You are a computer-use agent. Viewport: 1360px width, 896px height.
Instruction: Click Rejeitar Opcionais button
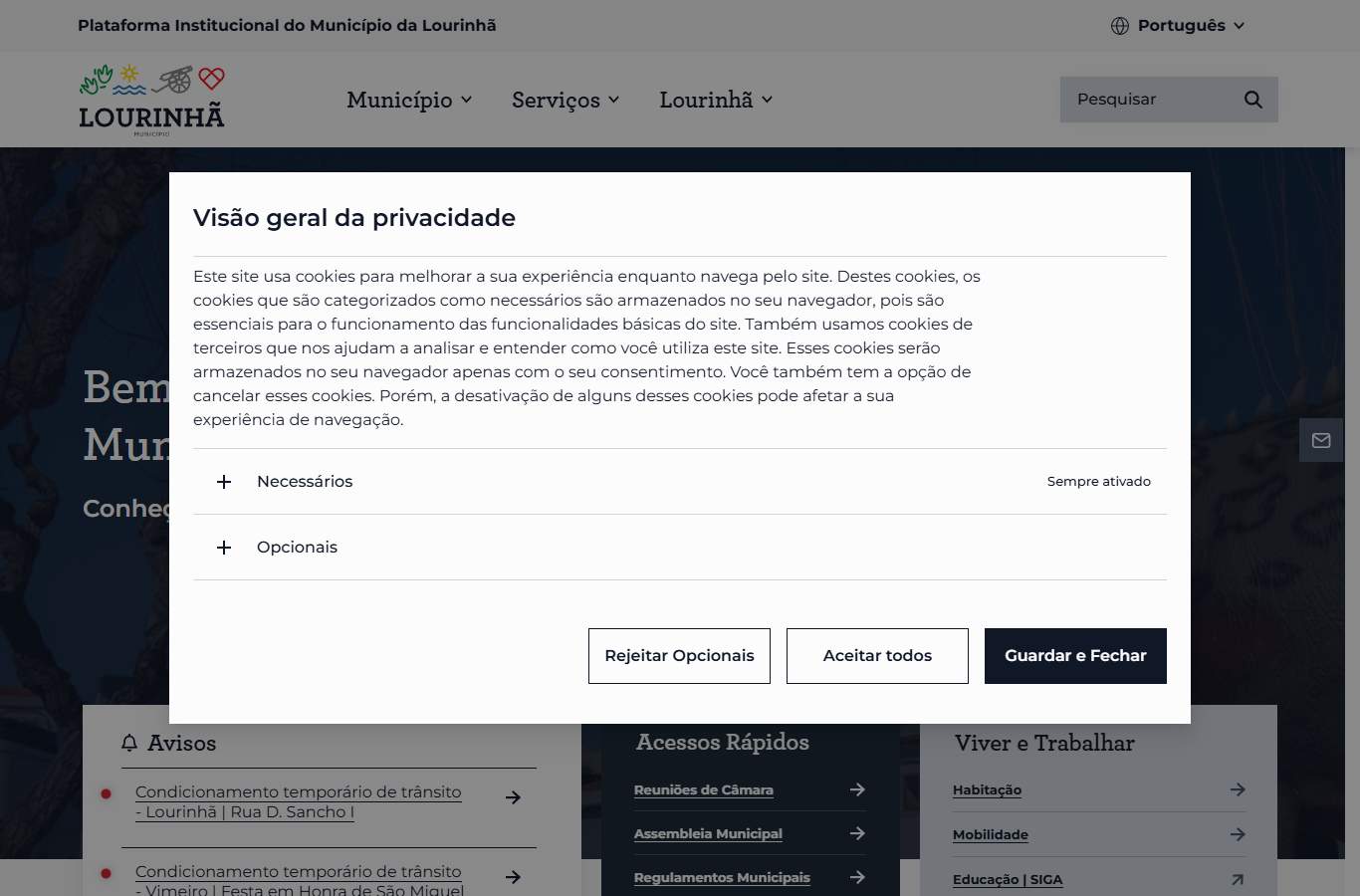point(679,656)
